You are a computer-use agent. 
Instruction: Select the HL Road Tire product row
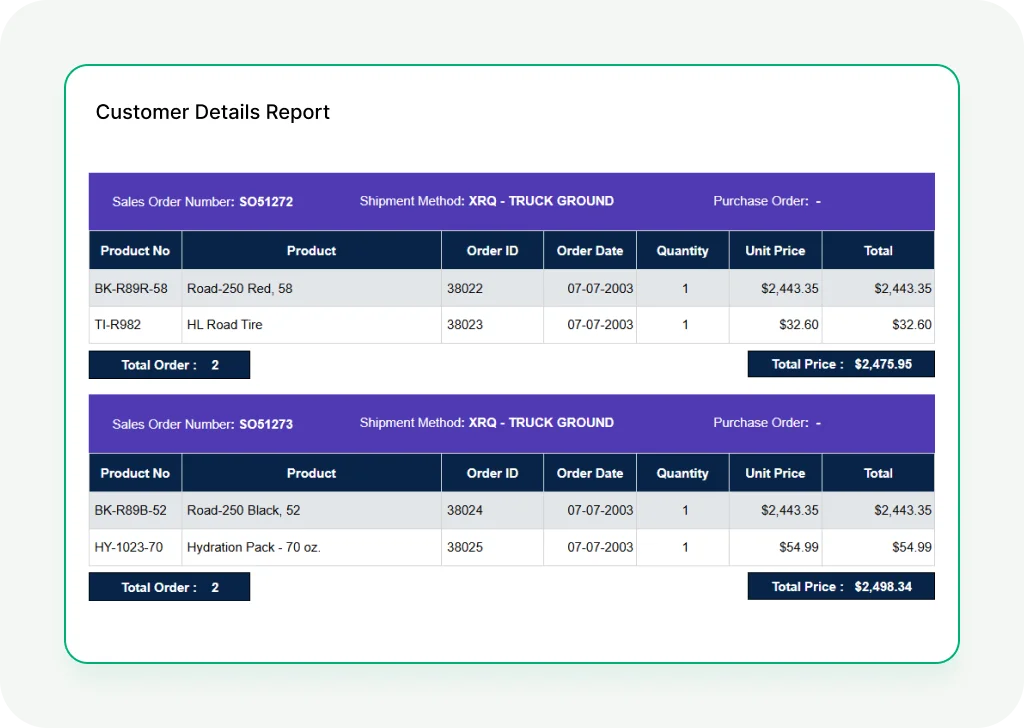311,324
